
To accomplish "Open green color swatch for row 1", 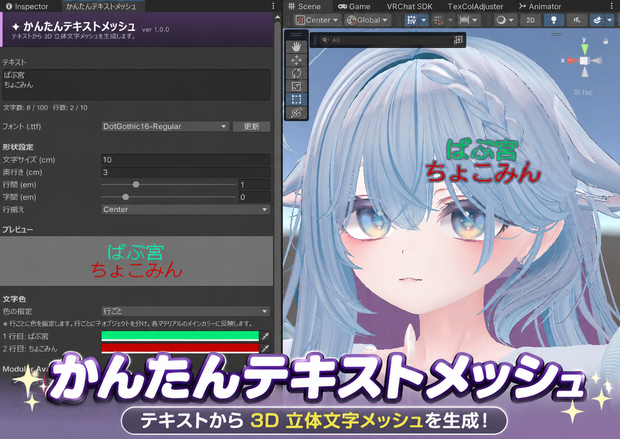I will click(180, 336).
